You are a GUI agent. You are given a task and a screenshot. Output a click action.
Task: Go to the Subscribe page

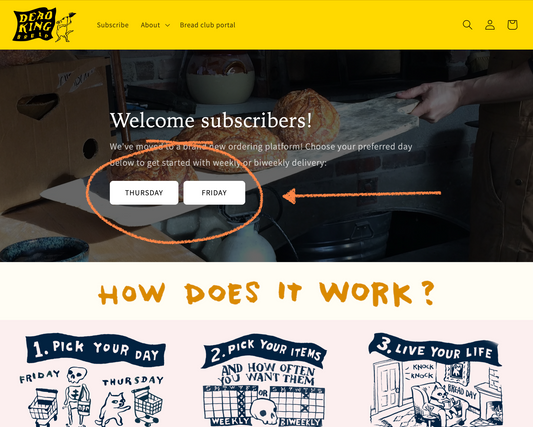coord(113,25)
